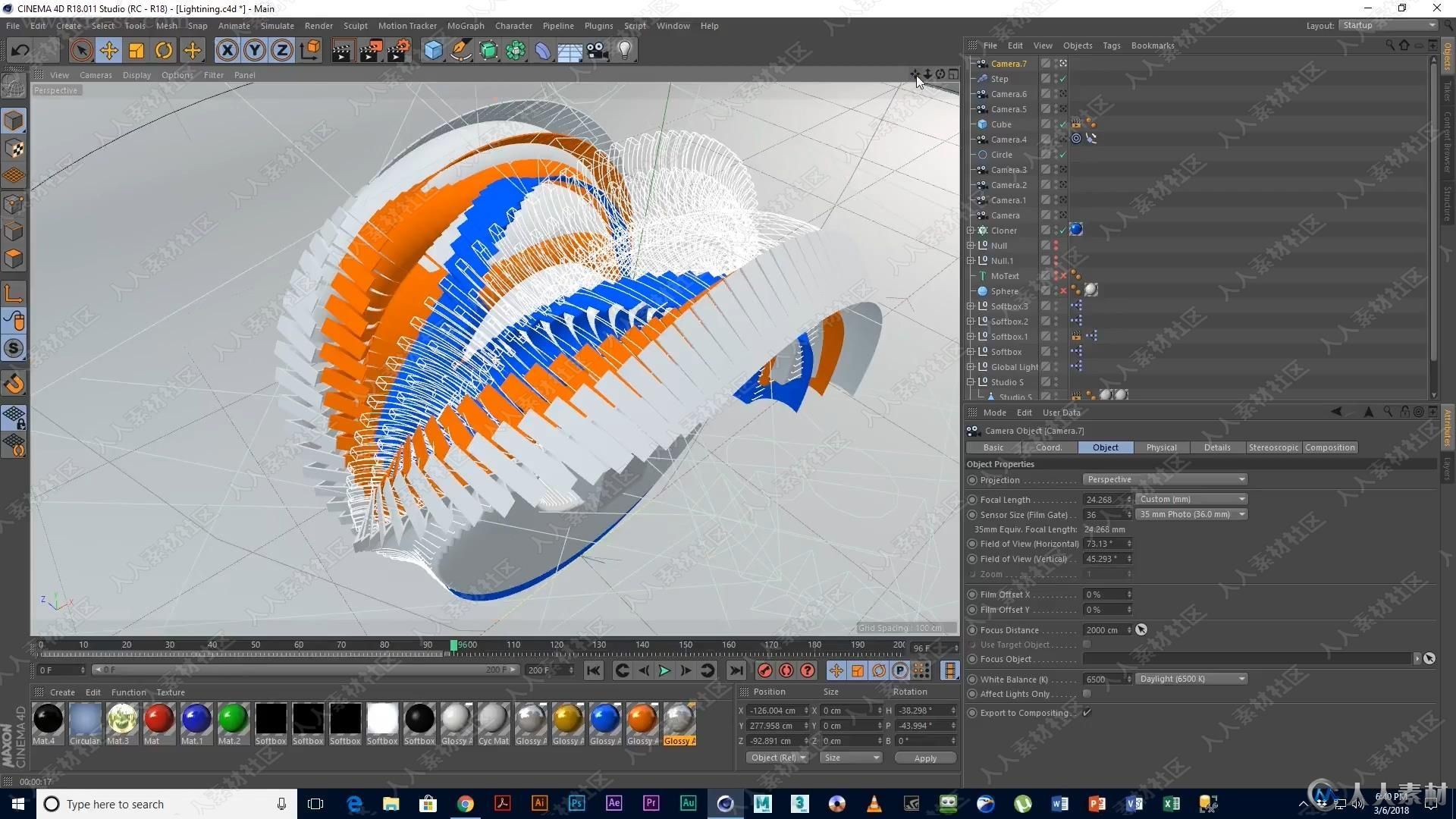Enable Affect Lights Only checkbox
Screen dimensions: 1456x819
(1086, 694)
